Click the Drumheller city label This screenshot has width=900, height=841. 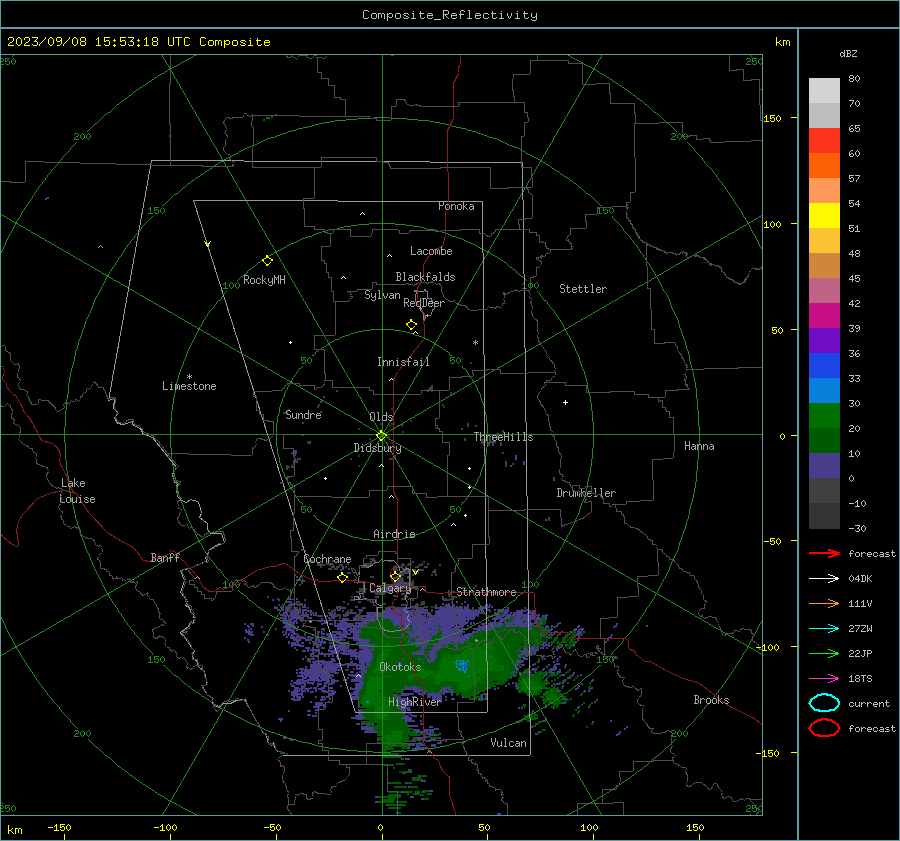coord(586,493)
